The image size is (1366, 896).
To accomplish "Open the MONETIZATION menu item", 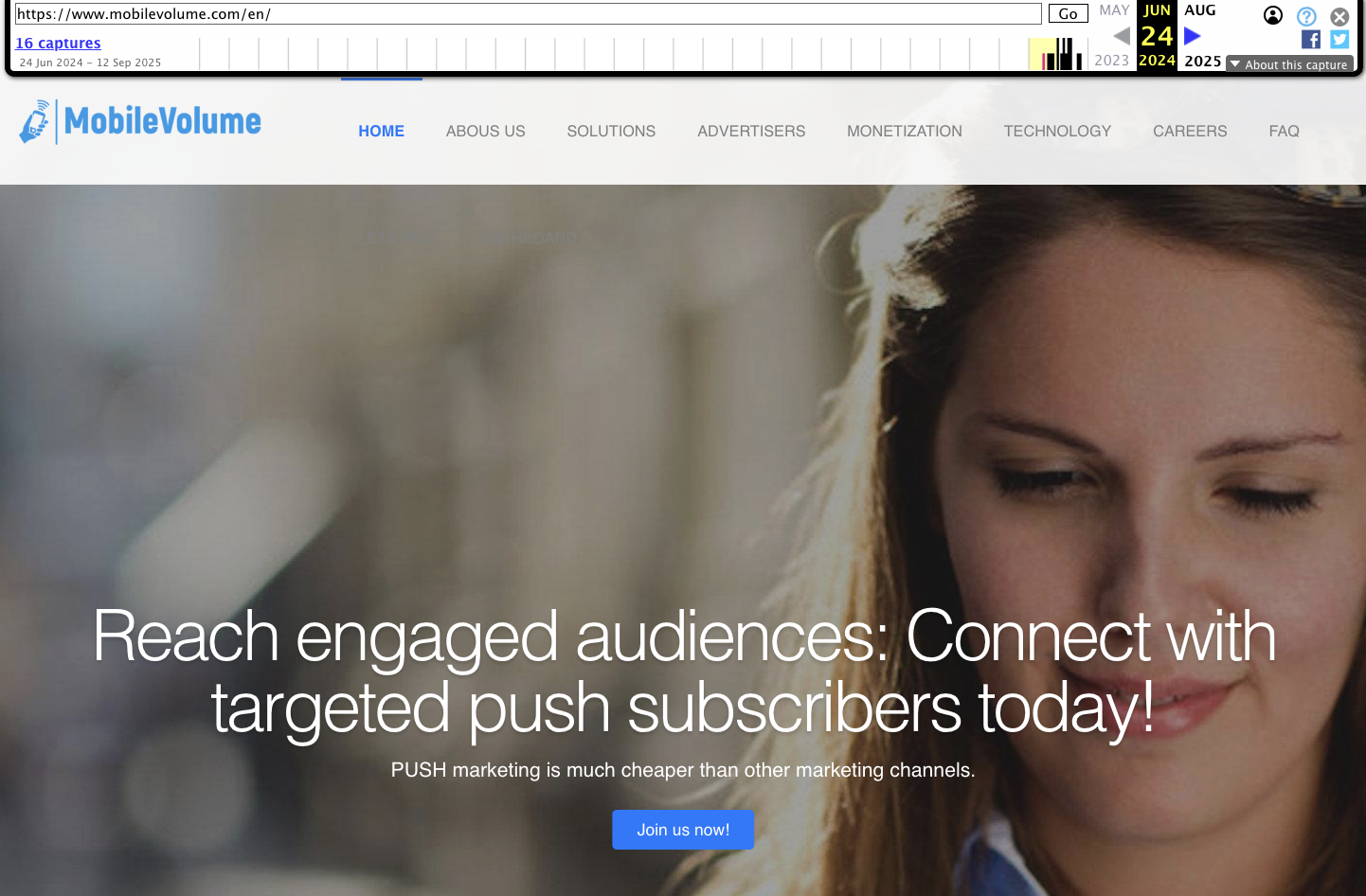I will click(x=905, y=131).
